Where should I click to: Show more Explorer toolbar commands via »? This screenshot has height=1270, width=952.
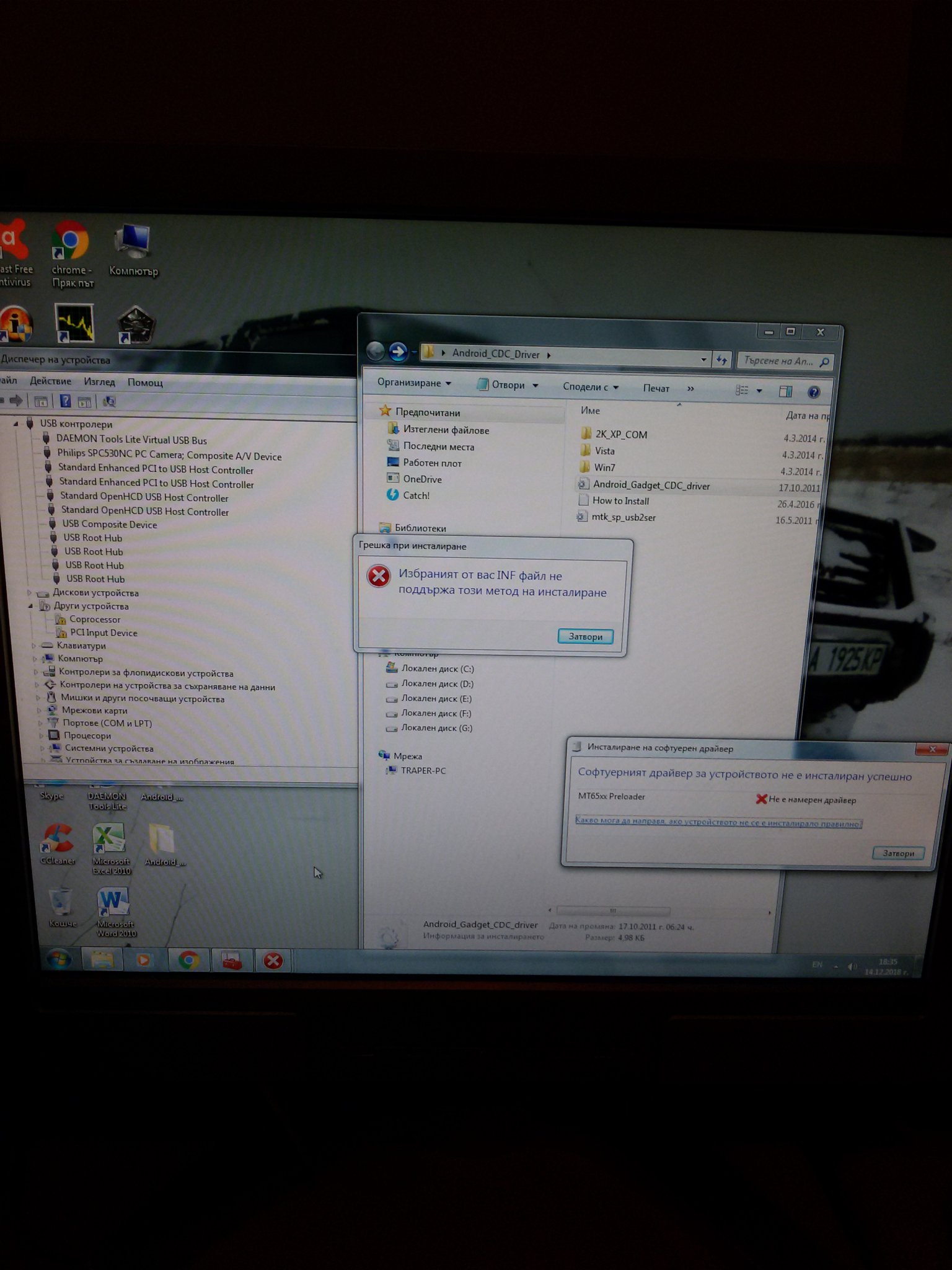[x=690, y=389]
